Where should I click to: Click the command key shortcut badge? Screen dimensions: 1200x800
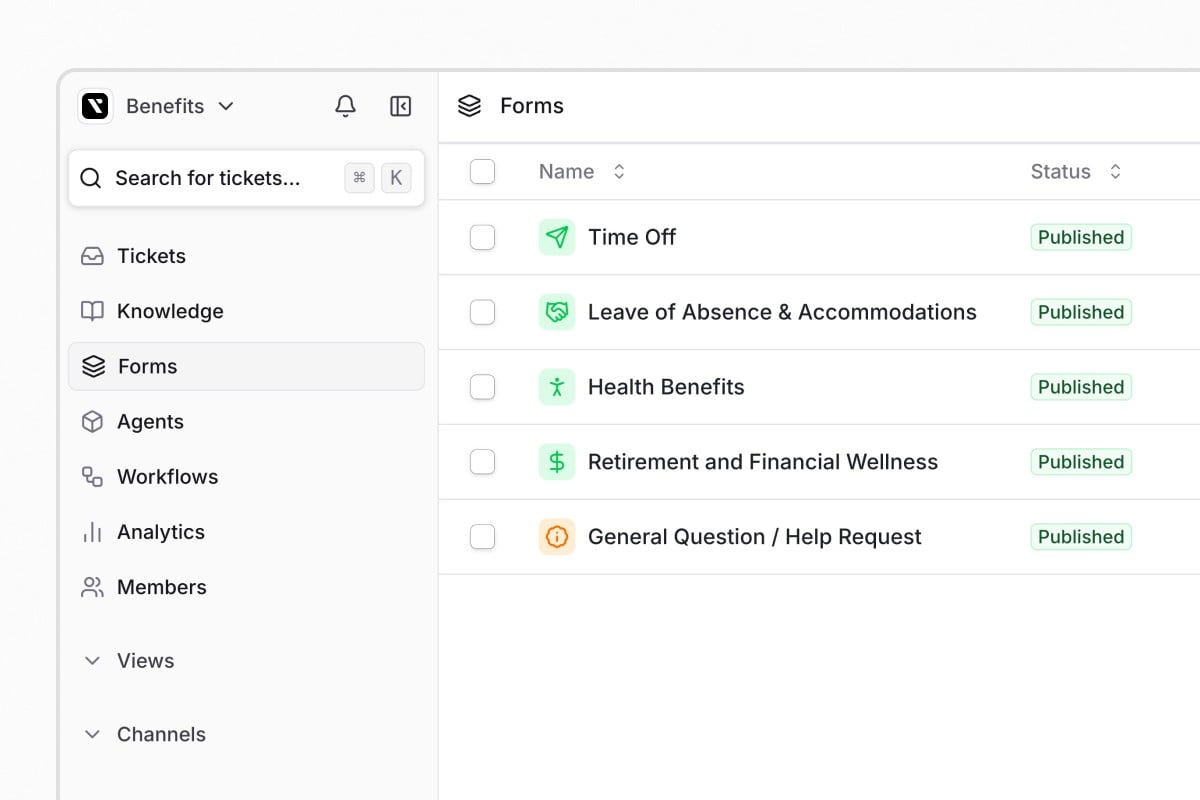click(x=359, y=178)
